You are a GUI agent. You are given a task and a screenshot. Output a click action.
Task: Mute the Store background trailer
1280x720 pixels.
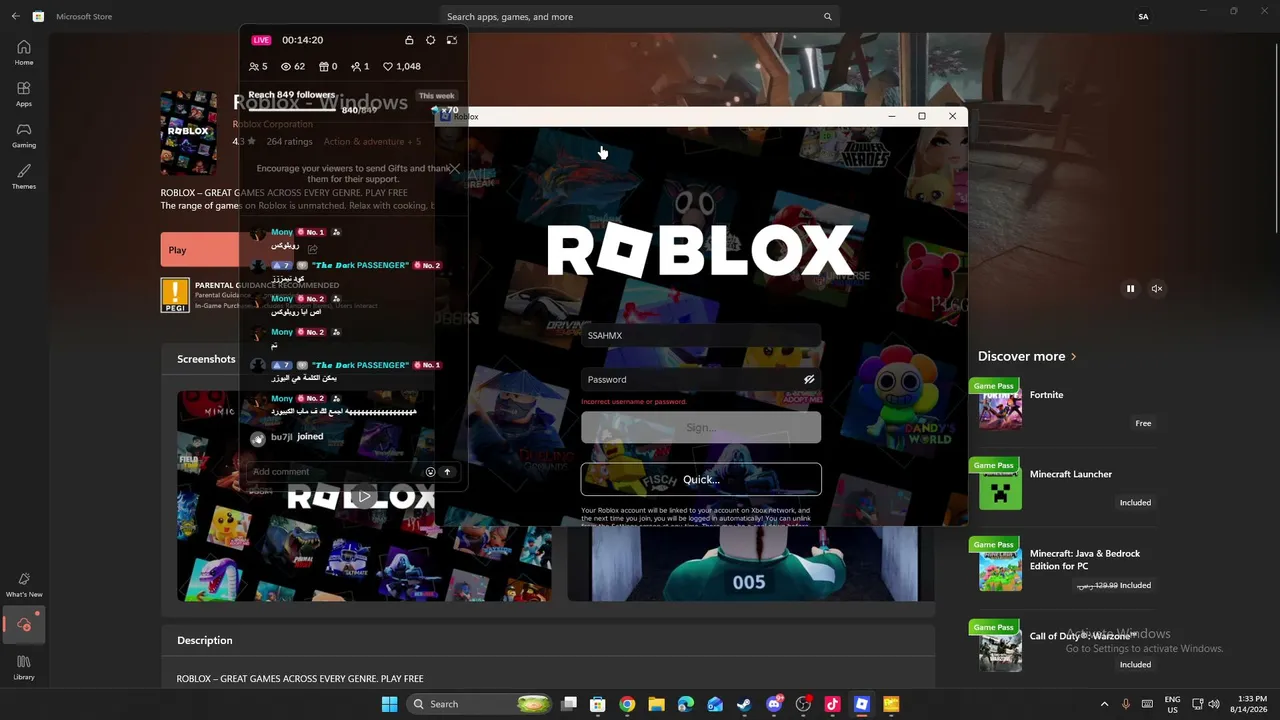pyautogui.click(x=1156, y=289)
